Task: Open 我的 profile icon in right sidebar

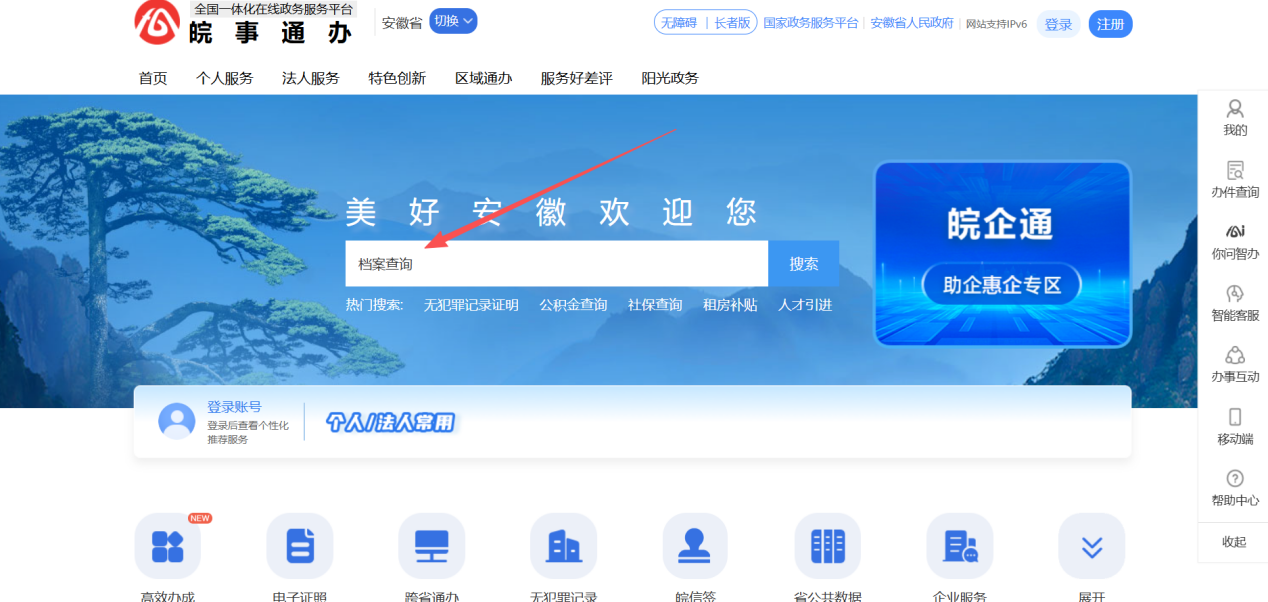Action: point(1235,108)
